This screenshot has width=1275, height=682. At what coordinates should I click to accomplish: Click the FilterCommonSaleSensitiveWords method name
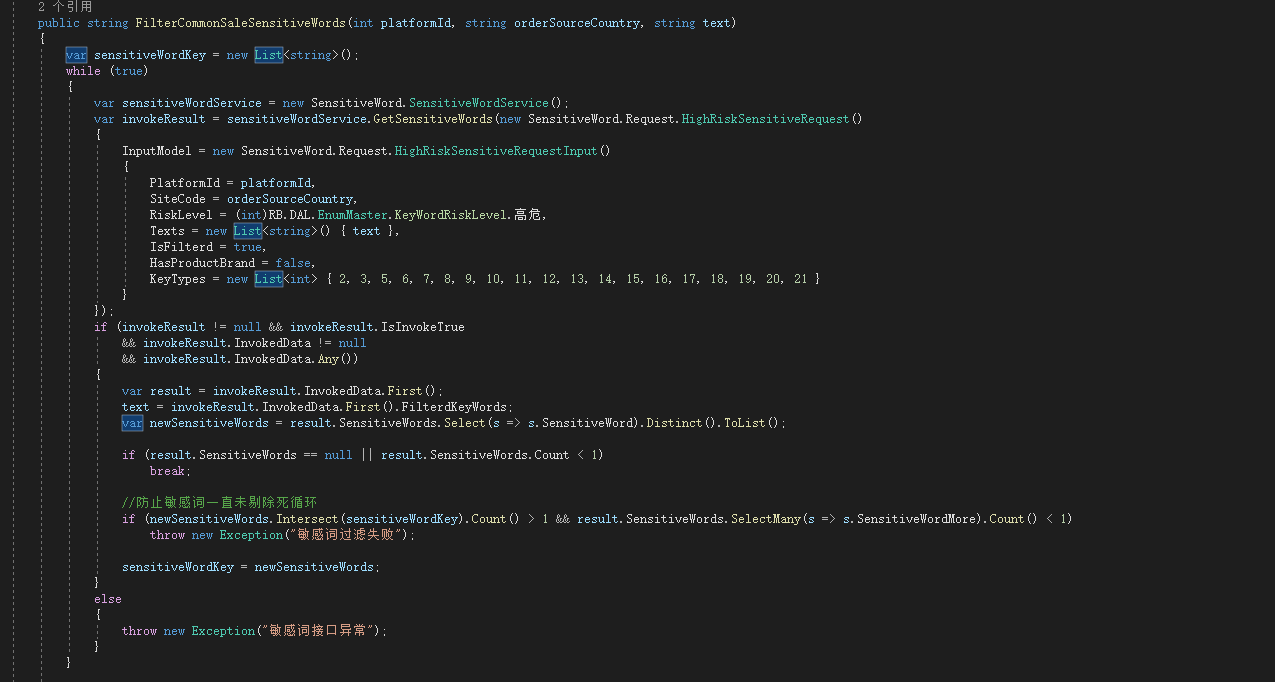click(x=240, y=23)
